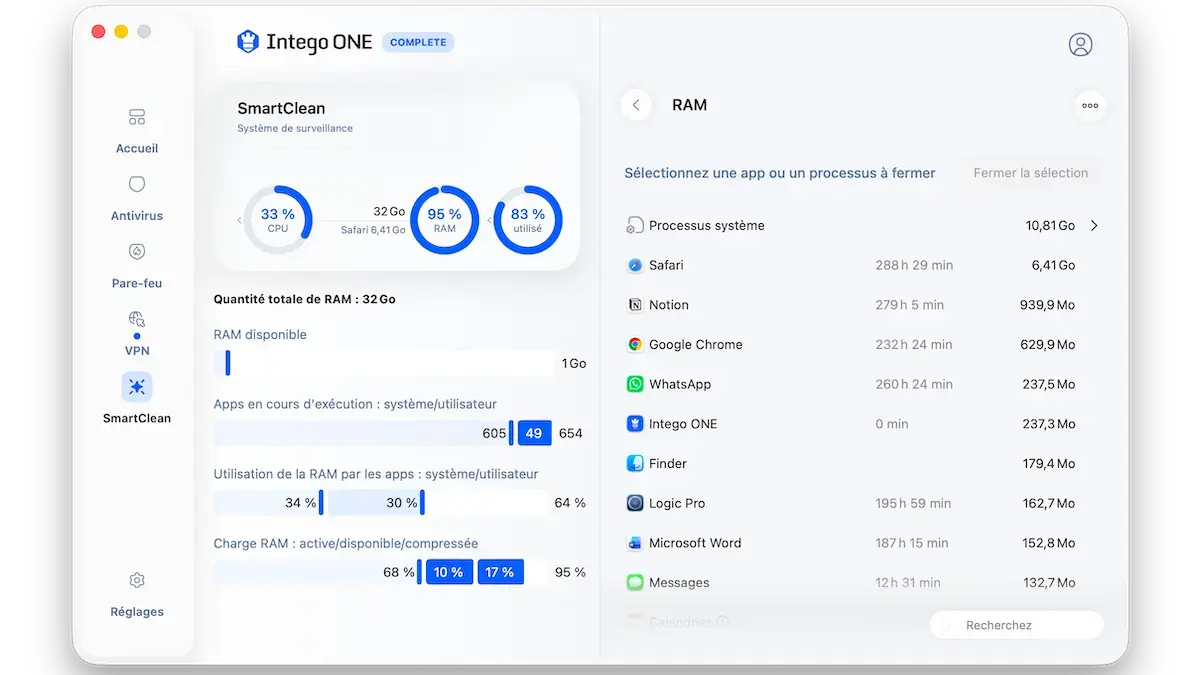
Task: Select the Microsoft Word process name
Action: pyautogui.click(x=695, y=543)
